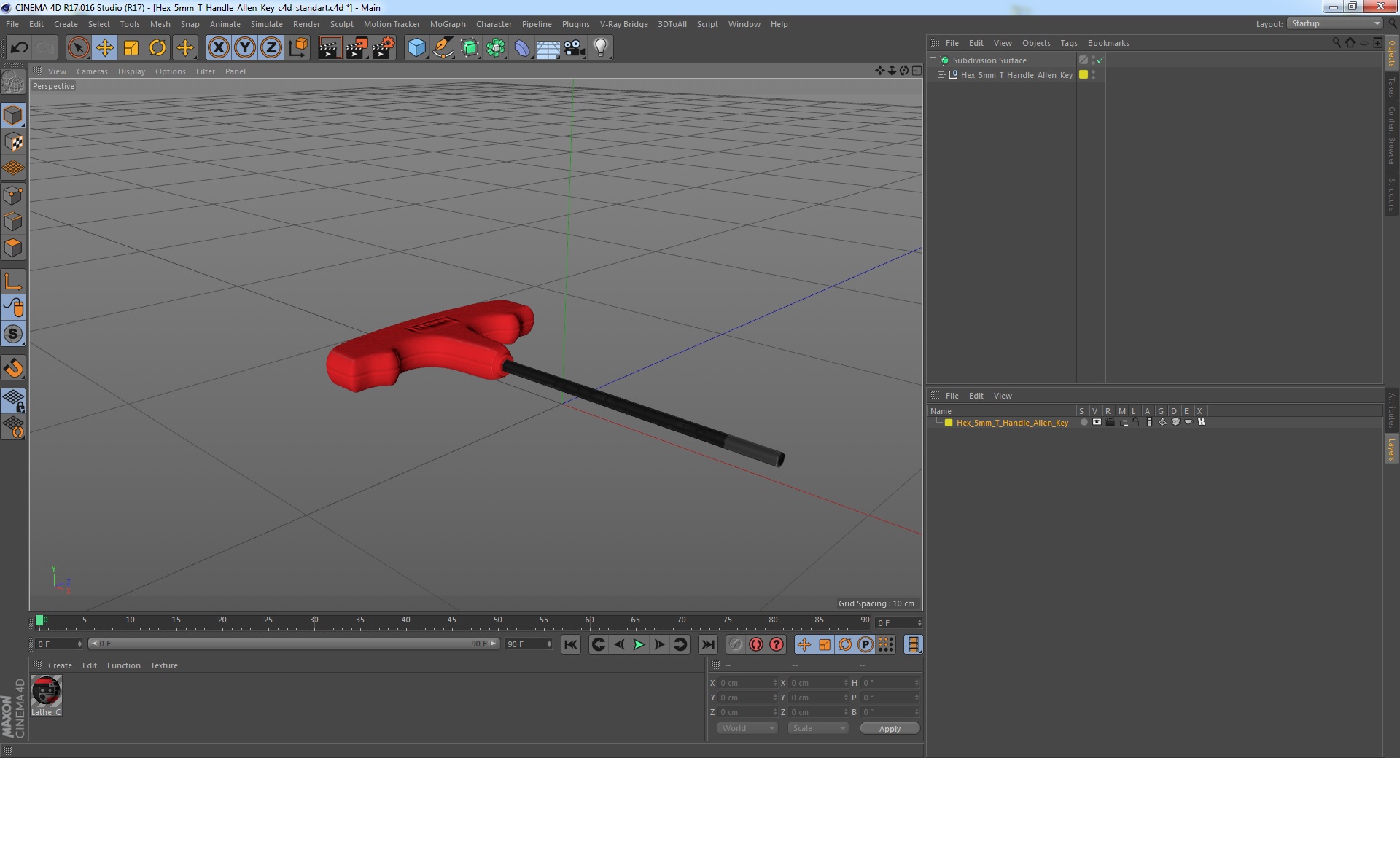Screen dimensions: 1400x844
Task: Select the Move tool in top toolbar
Action: (104, 48)
